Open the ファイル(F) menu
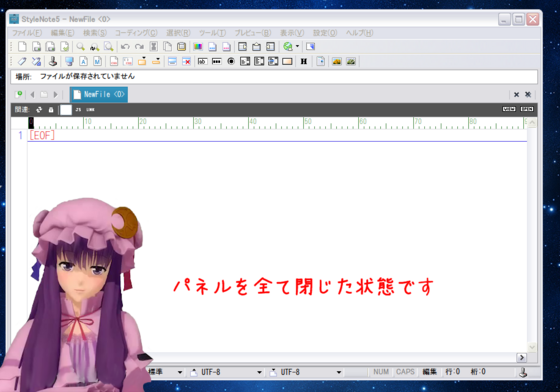Screen dimensions: 560x392 [x=27, y=33]
